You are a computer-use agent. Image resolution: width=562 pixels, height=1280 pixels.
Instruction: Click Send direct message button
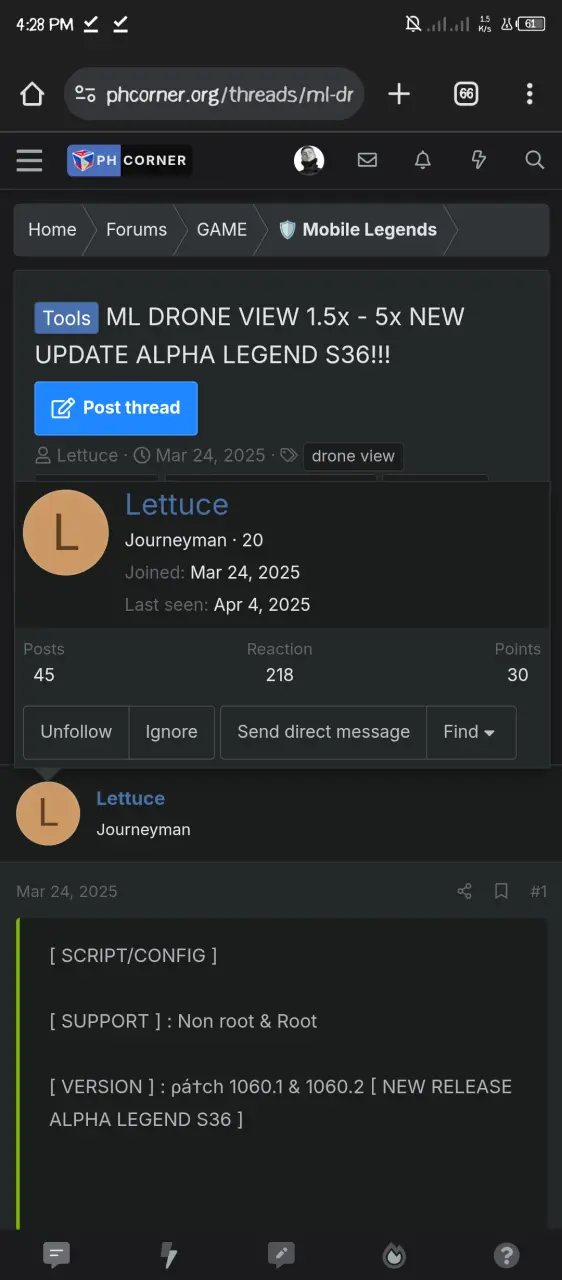[323, 732]
